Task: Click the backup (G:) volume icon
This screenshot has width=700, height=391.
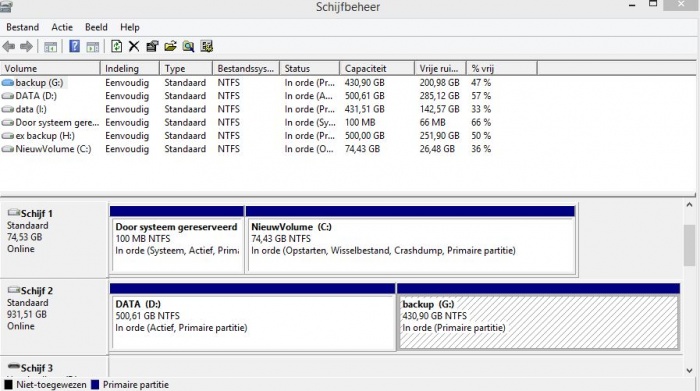Action: tap(8, 83)
